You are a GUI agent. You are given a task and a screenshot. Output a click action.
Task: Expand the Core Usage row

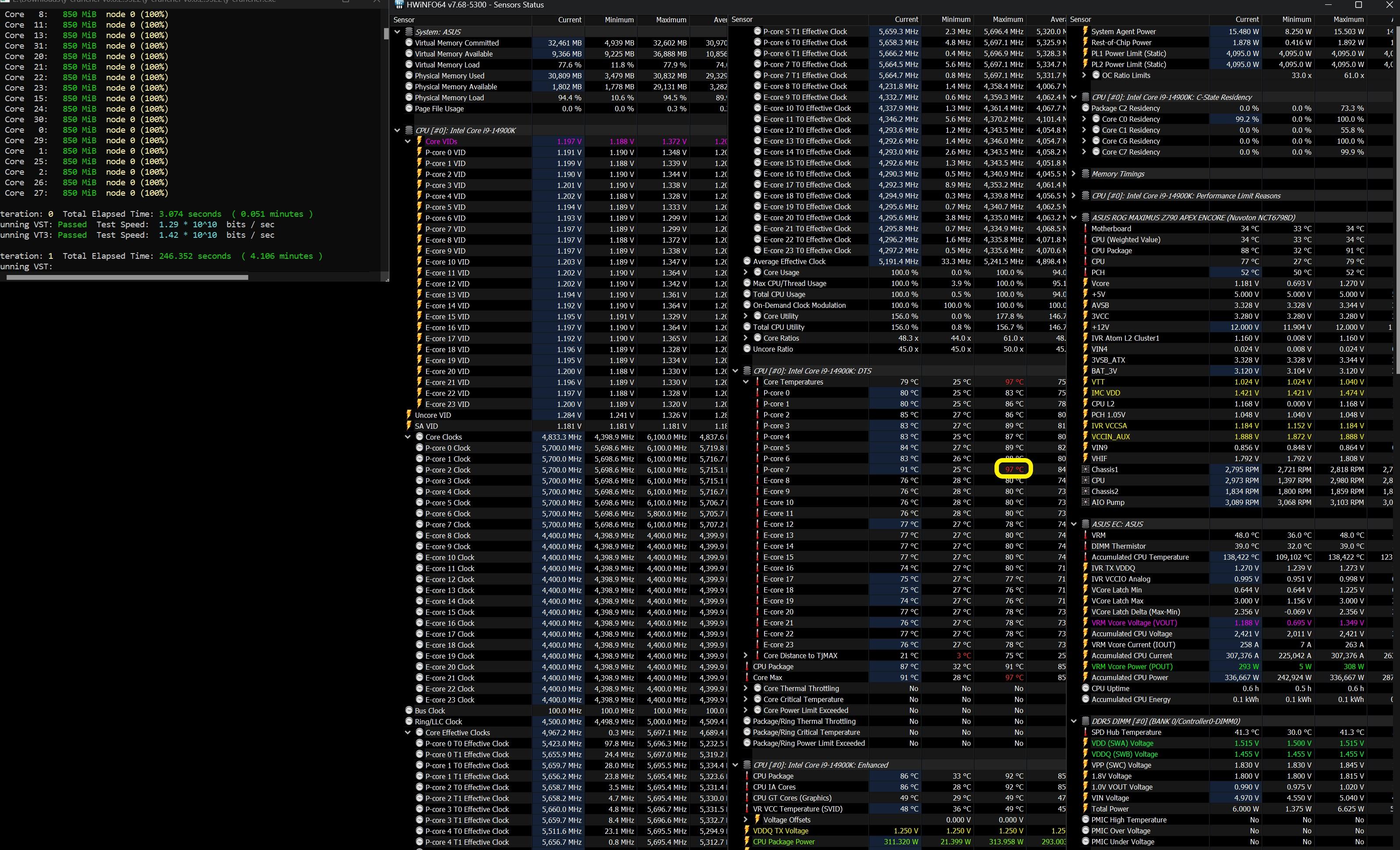pyautogui.click(x=745, y=273)
